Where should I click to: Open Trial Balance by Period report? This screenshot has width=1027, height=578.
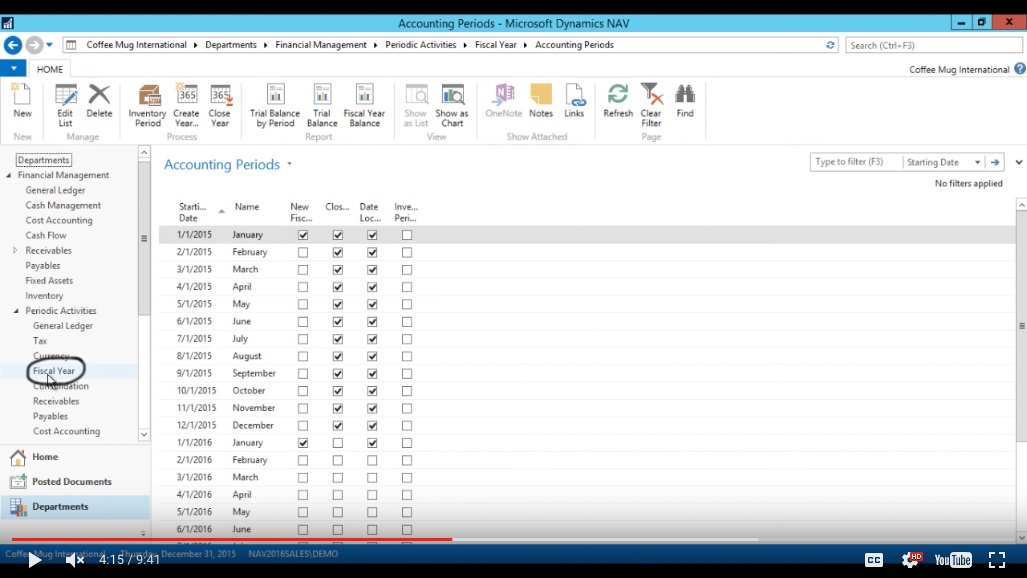click(x=275, y=105)
